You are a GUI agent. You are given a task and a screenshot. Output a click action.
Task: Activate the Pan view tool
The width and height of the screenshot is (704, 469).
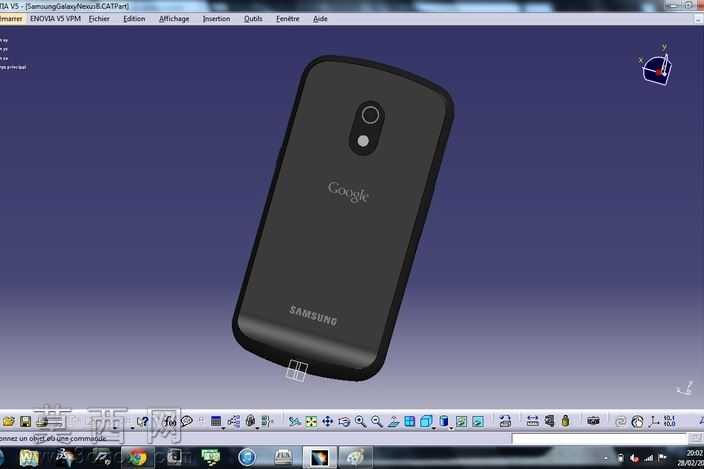coord(328,421)
